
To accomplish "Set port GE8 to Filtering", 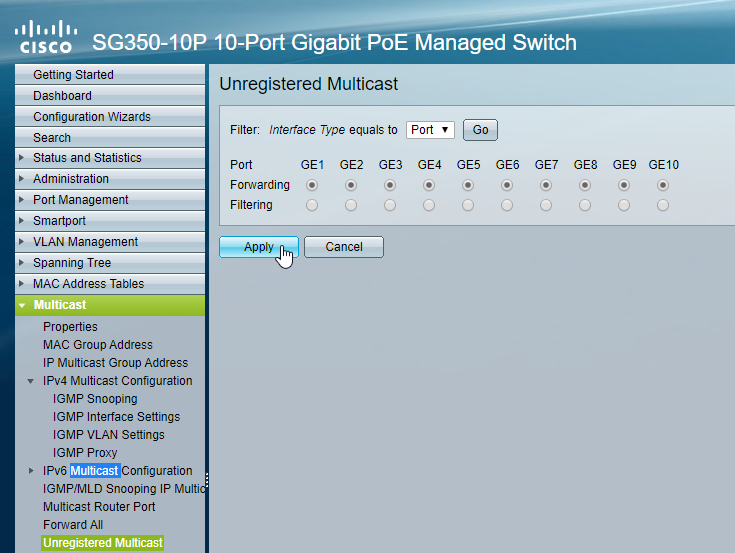I will point(585,205).
